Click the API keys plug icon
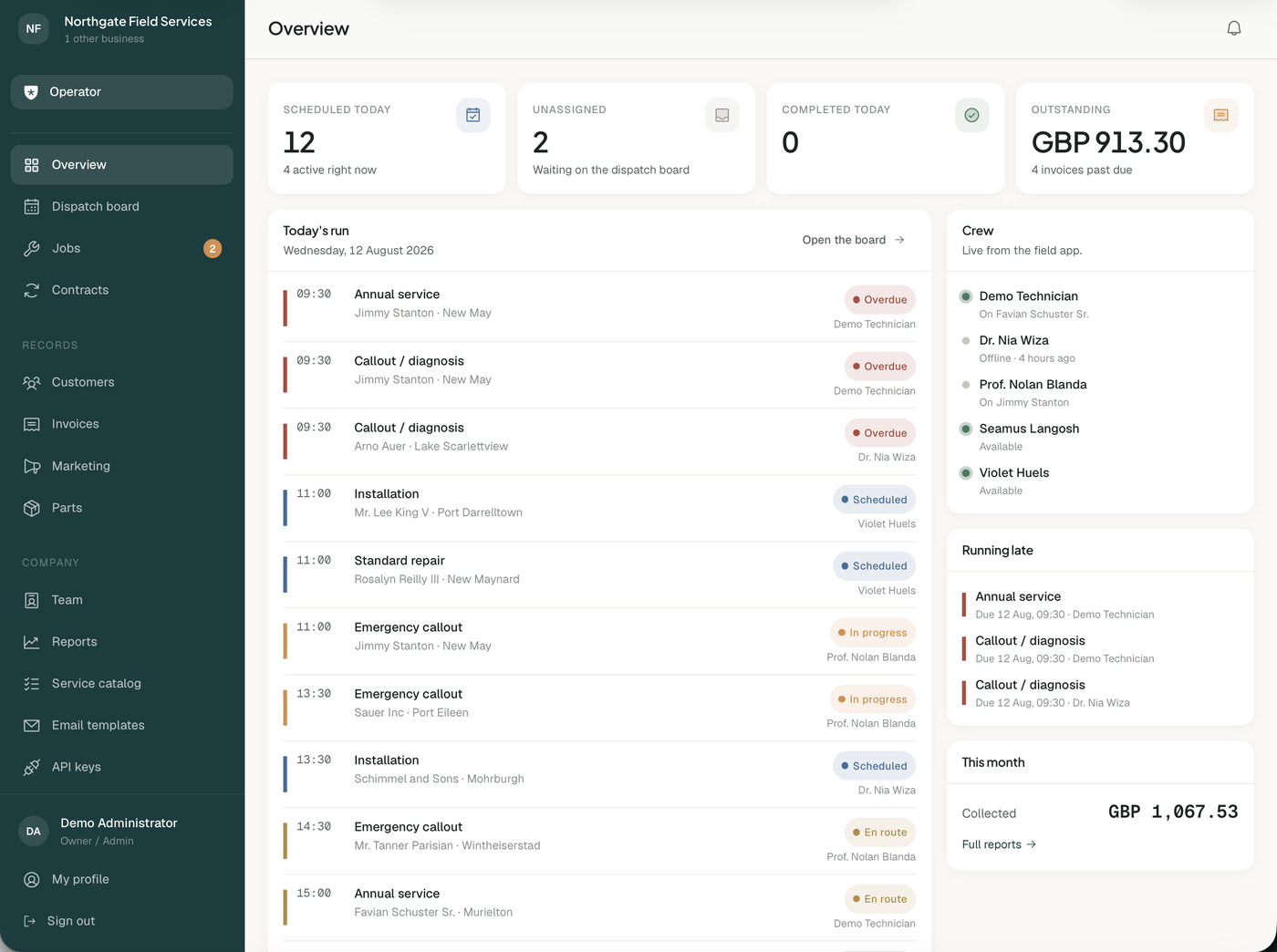The image size is (1277, 952). click(x=32, y=767)
